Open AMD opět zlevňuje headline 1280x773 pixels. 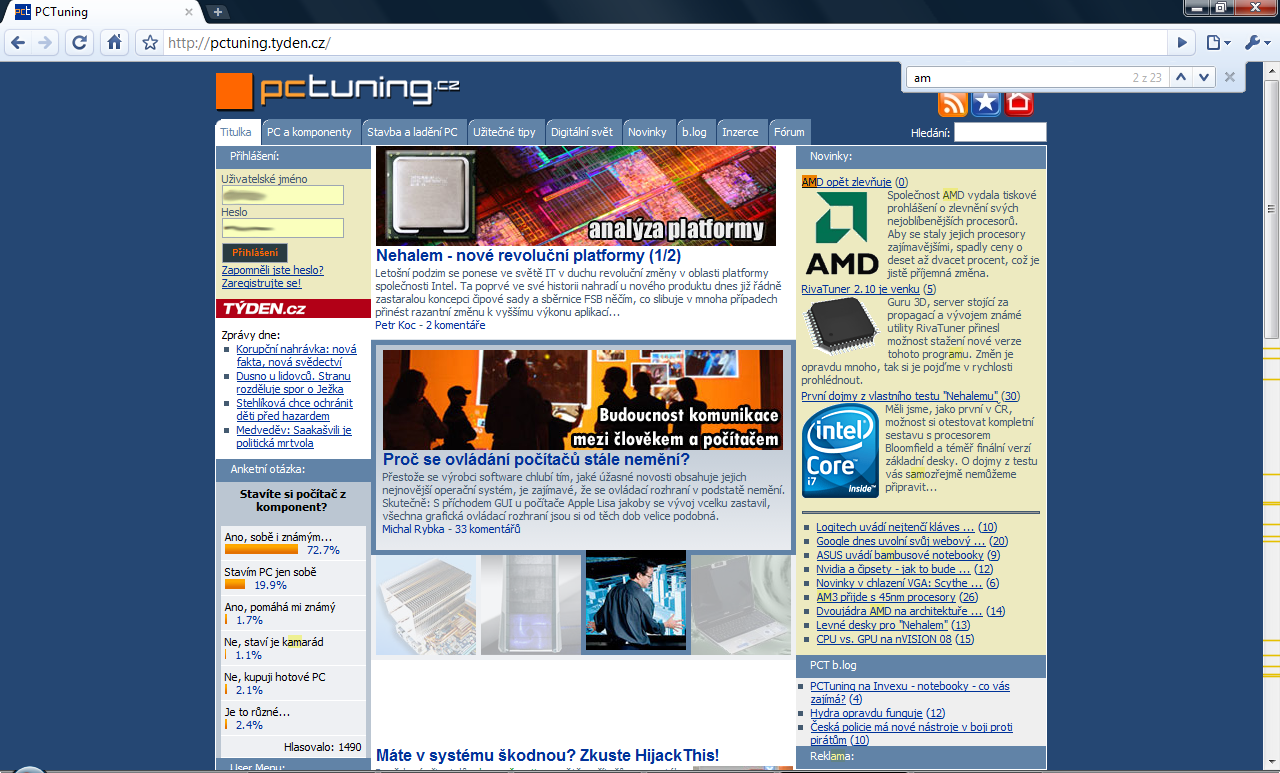846,182
